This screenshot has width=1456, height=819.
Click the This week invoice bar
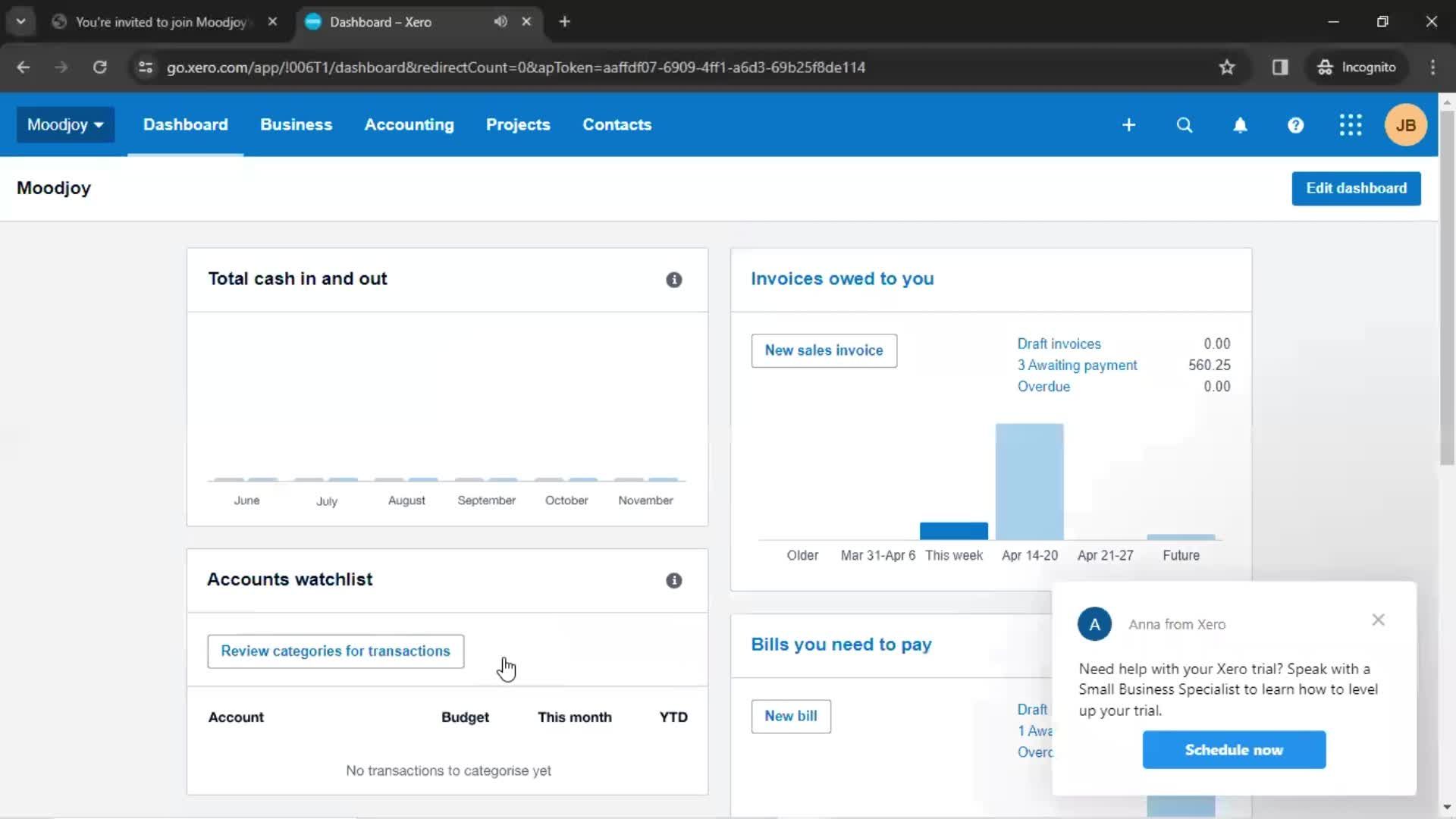953,531
